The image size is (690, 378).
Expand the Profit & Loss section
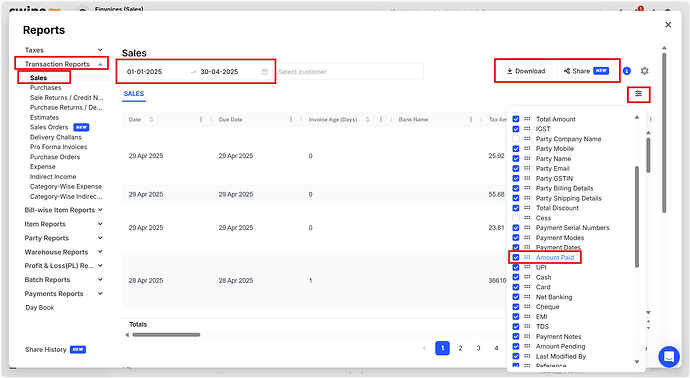click(x=64, y=266)
